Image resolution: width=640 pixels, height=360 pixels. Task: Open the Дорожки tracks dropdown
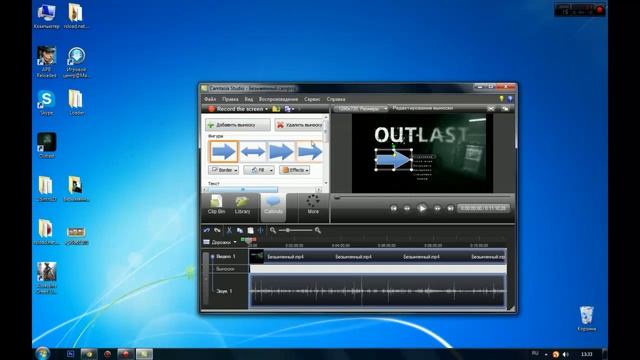coord(220,242)
